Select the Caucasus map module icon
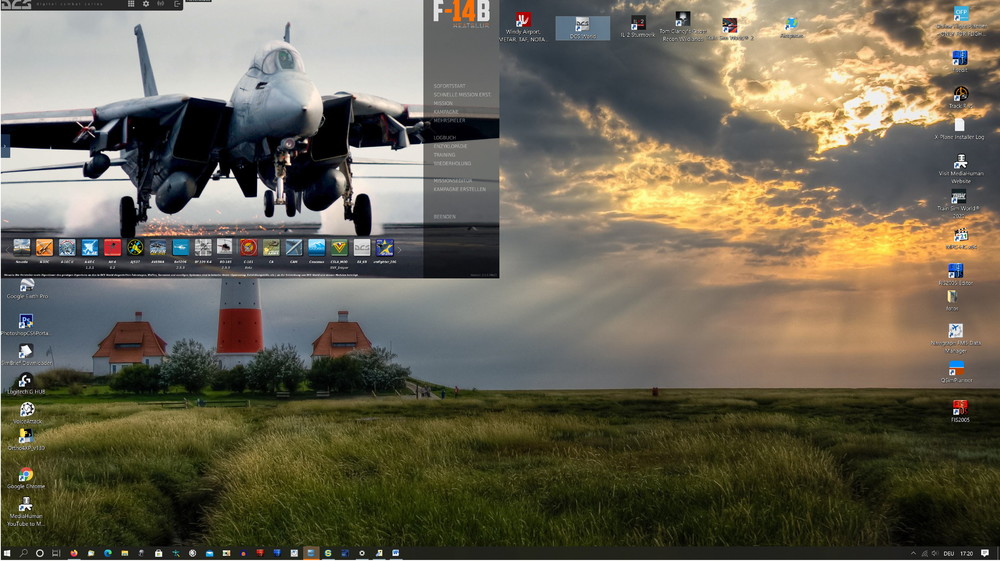The image size is (1000, 561). (316, 247)
